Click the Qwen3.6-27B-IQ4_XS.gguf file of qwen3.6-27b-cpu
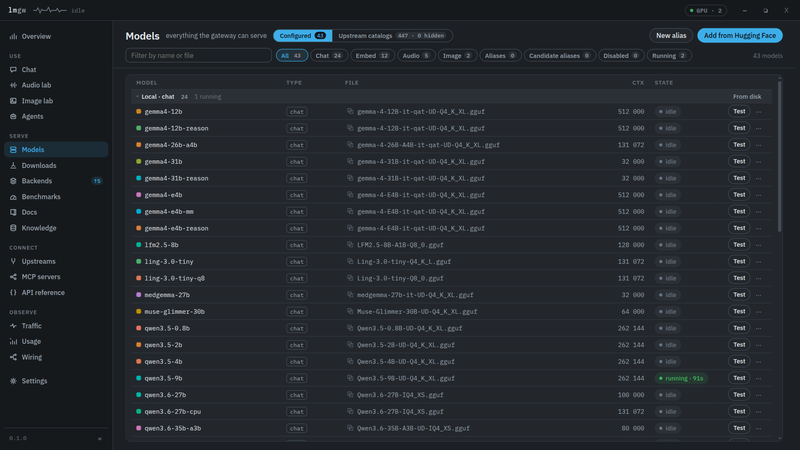Viewport: 800px width, 450px height. [400, 411]
